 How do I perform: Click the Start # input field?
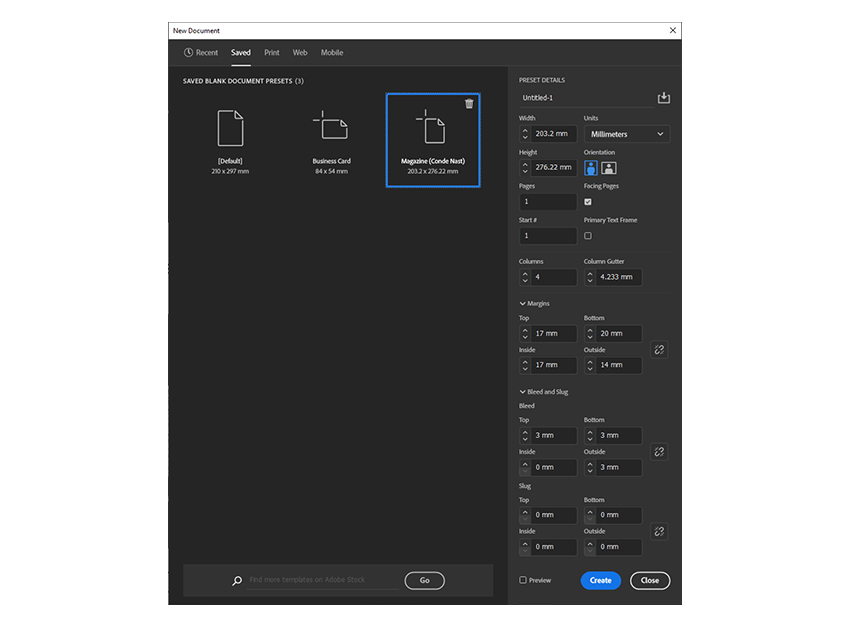click(x=548, y=236)
